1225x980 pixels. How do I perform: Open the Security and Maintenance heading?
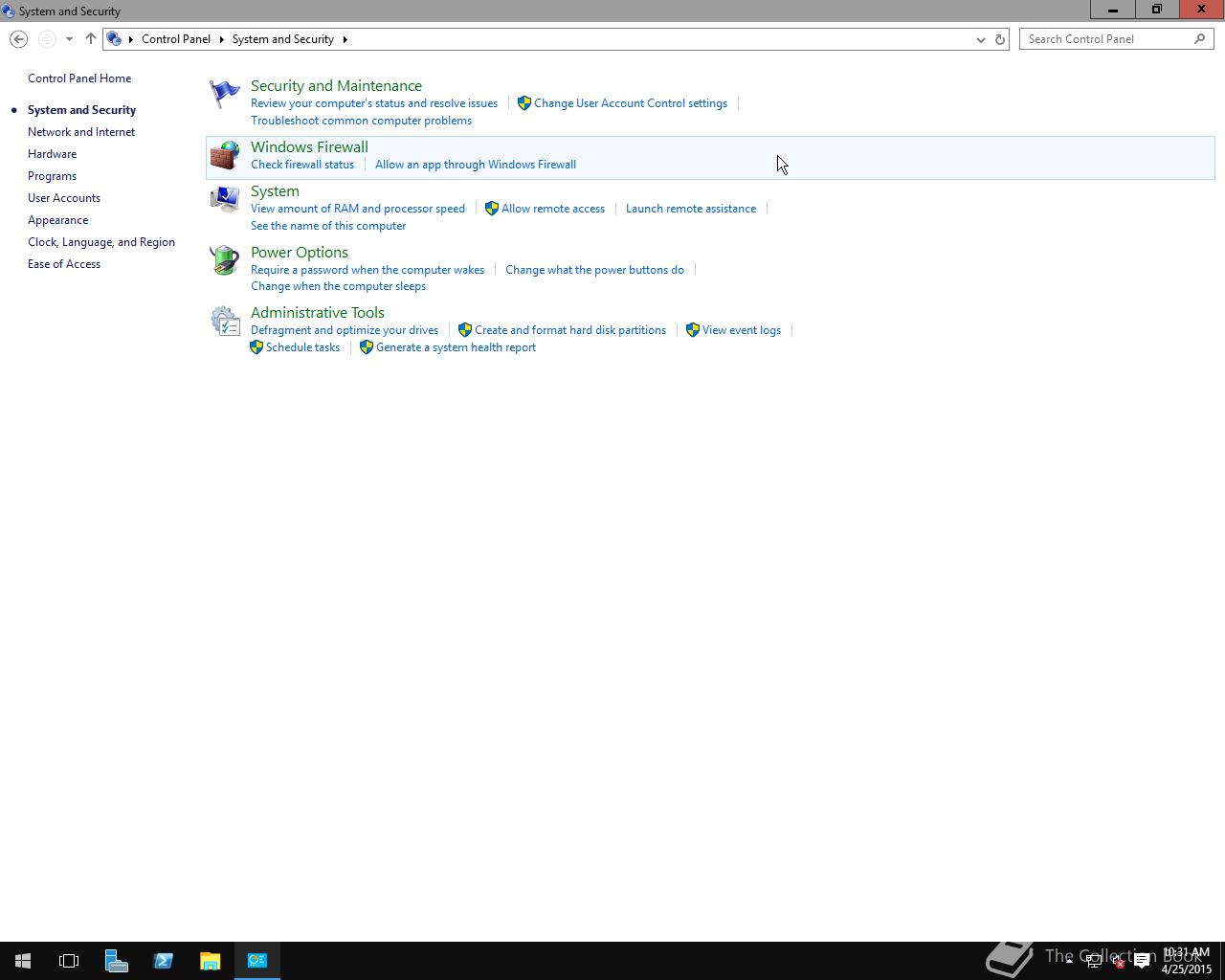336,86
